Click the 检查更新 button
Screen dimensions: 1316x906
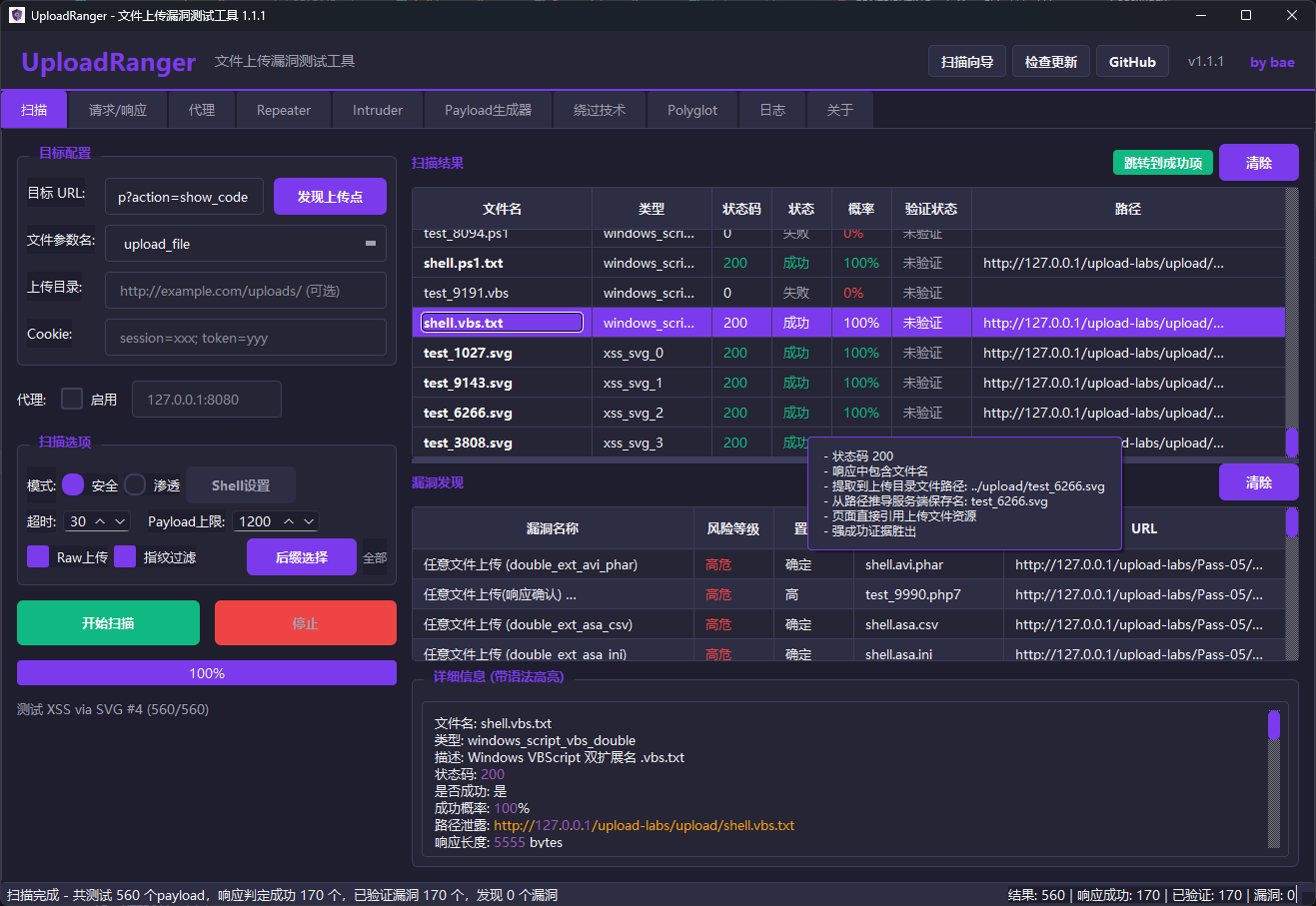coord(1051,62)
